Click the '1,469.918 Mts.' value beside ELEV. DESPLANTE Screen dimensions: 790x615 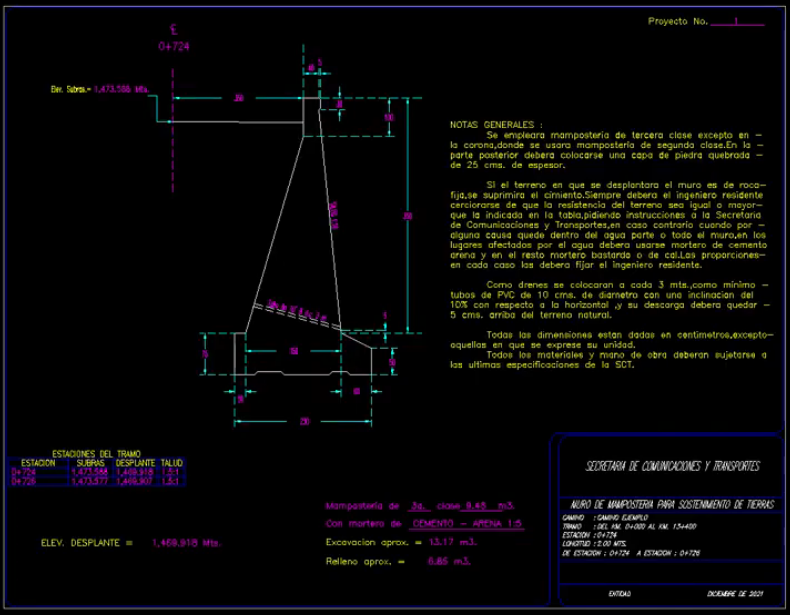[186, 543]
